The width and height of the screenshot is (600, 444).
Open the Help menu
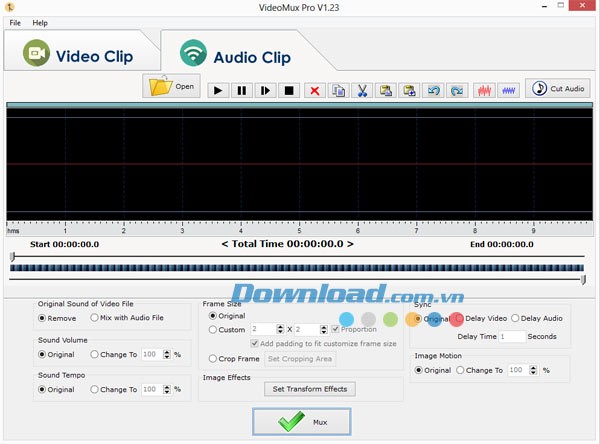40,23
